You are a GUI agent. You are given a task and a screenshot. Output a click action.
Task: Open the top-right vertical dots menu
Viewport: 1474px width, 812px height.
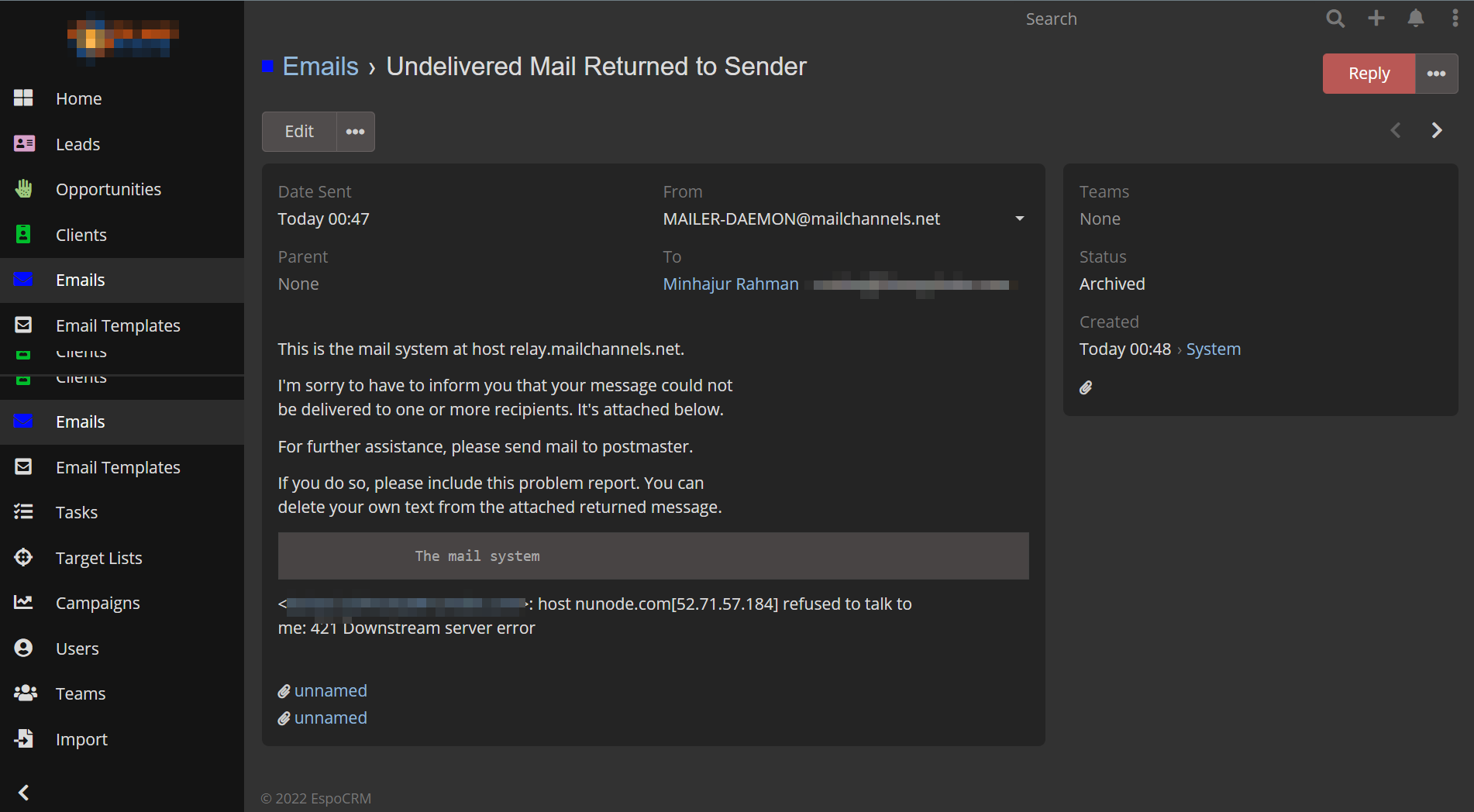1455,19
